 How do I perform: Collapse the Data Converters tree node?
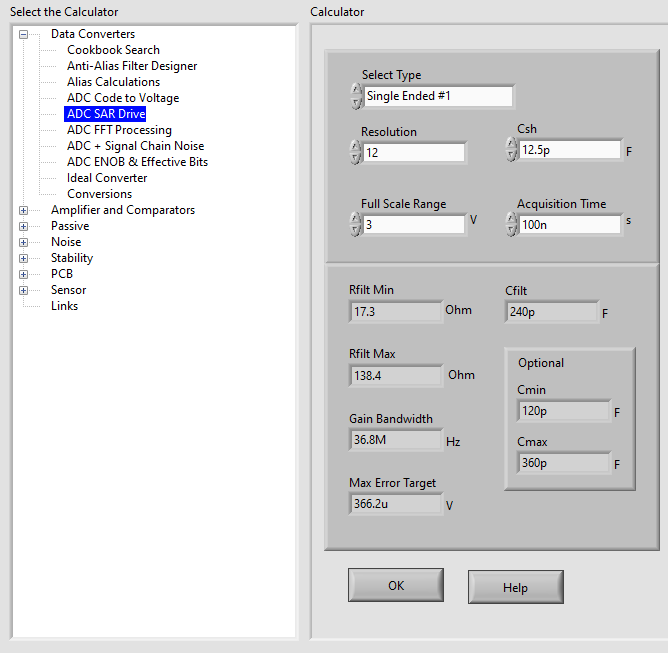(x=23, y=34)
